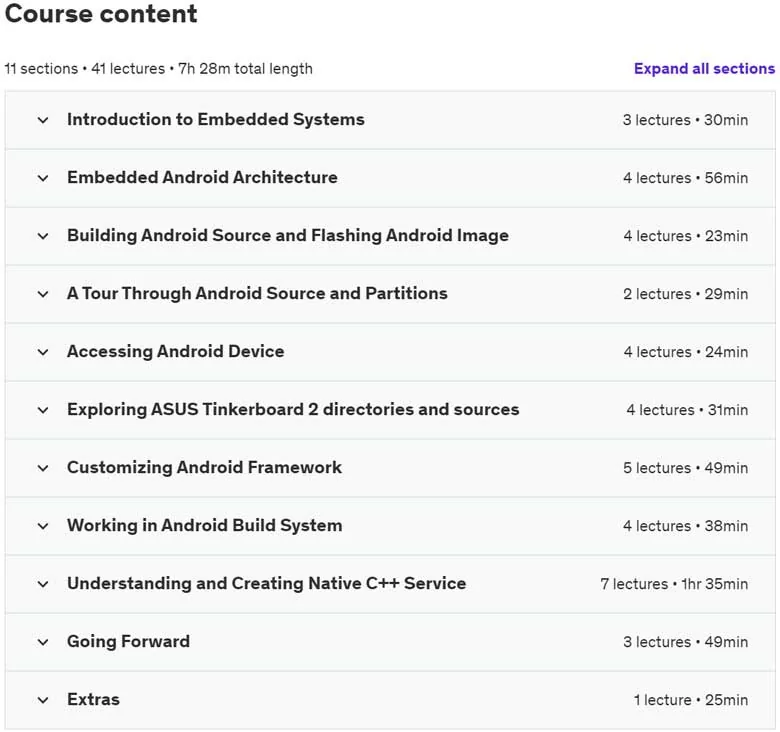Image resolution: width=780 pixels, height=732 pixels.
Task: Click chevron beside Native C++ Service section
Action: [x=43, y=584]
